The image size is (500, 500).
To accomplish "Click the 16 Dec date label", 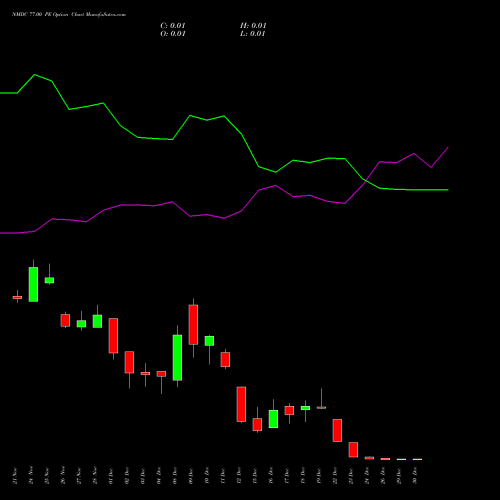I will coord(271,476).
